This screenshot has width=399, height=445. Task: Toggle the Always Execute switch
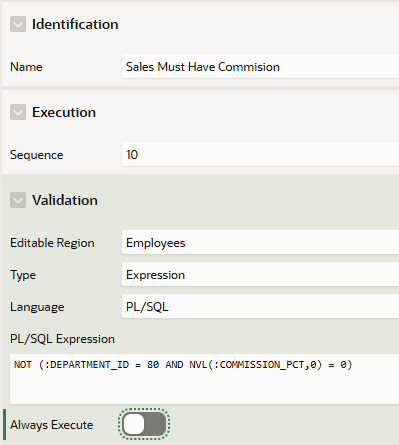[x=144, y=424]
